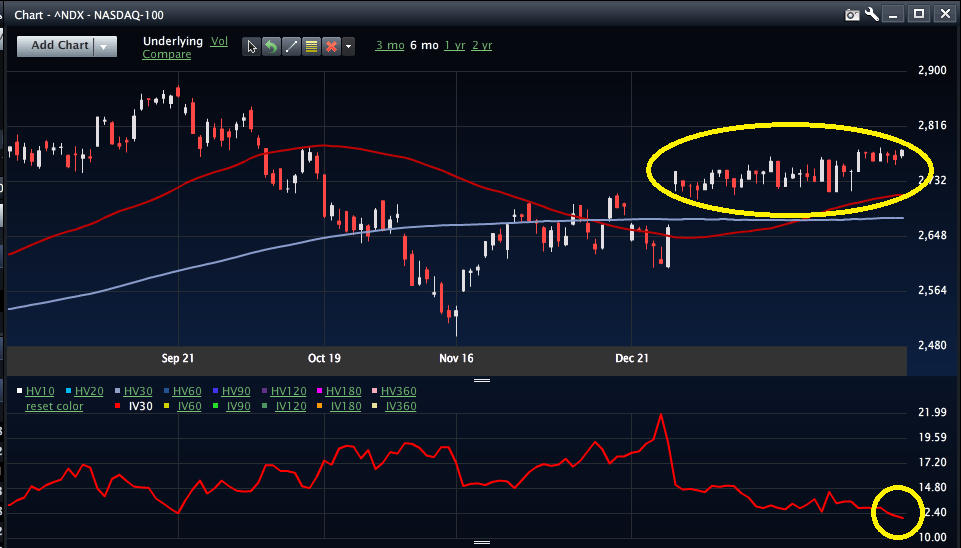Click the yellow horizontal lines tool
Viewport: 961px width, 548px height.
[311, 46]
